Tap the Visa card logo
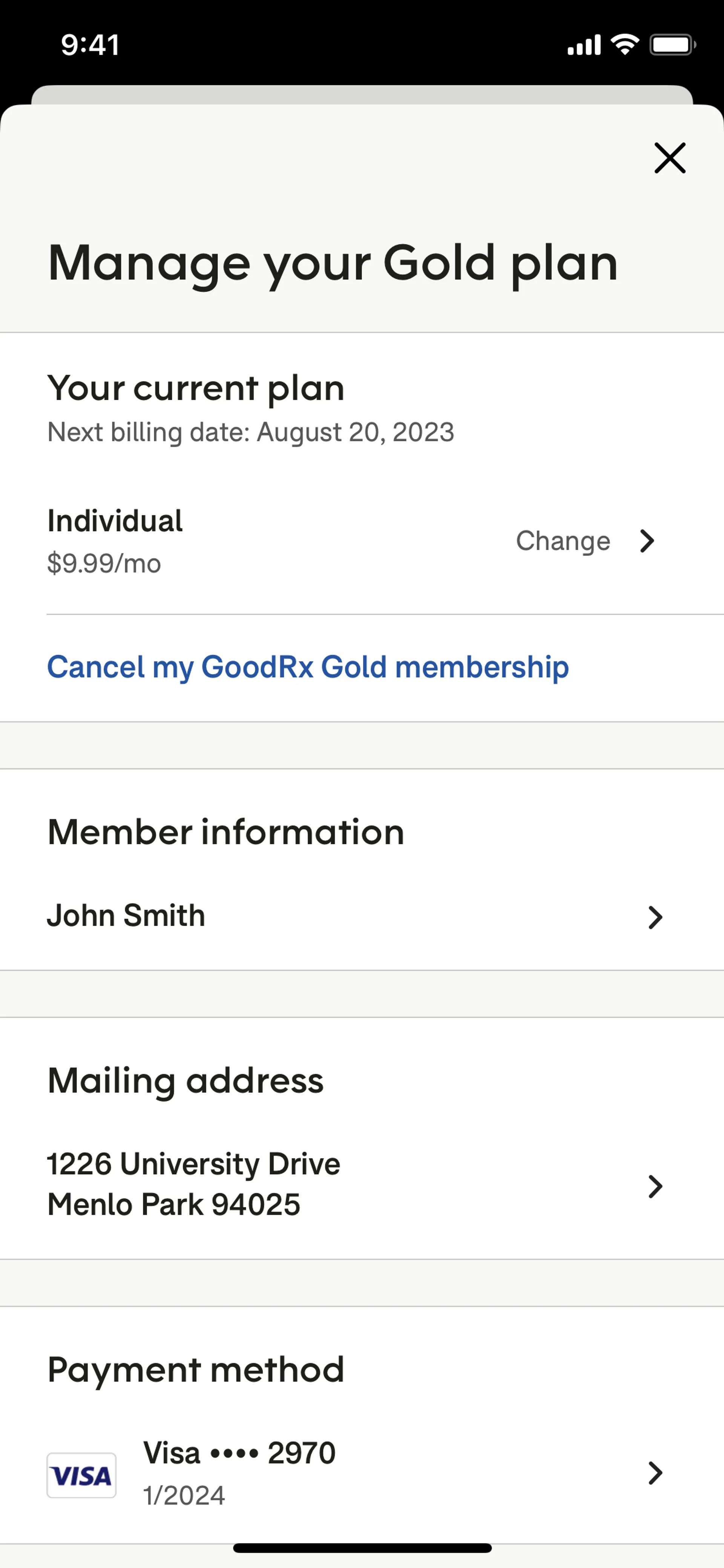 [81, 1475]
